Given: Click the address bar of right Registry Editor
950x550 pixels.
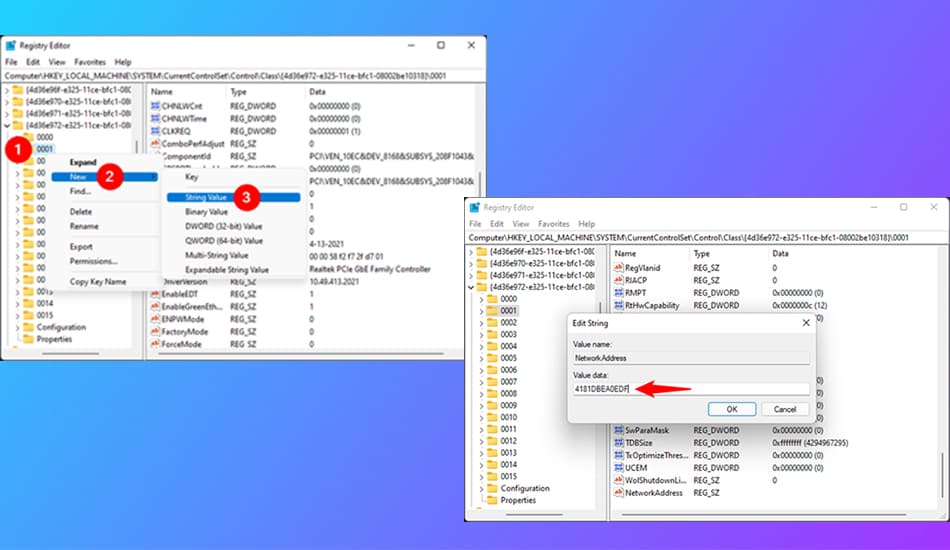Looking at the screenshot, I should 706,237.
